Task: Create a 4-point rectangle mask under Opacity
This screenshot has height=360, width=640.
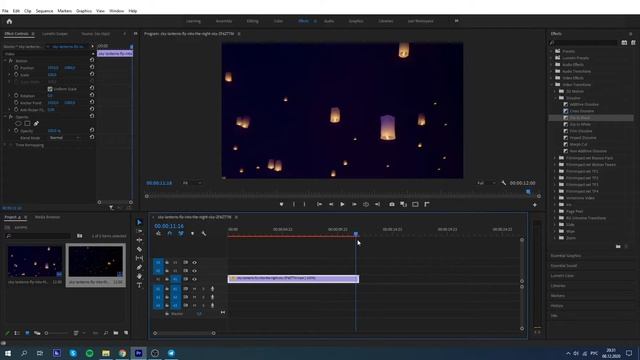Action: [x=27, y=123]
